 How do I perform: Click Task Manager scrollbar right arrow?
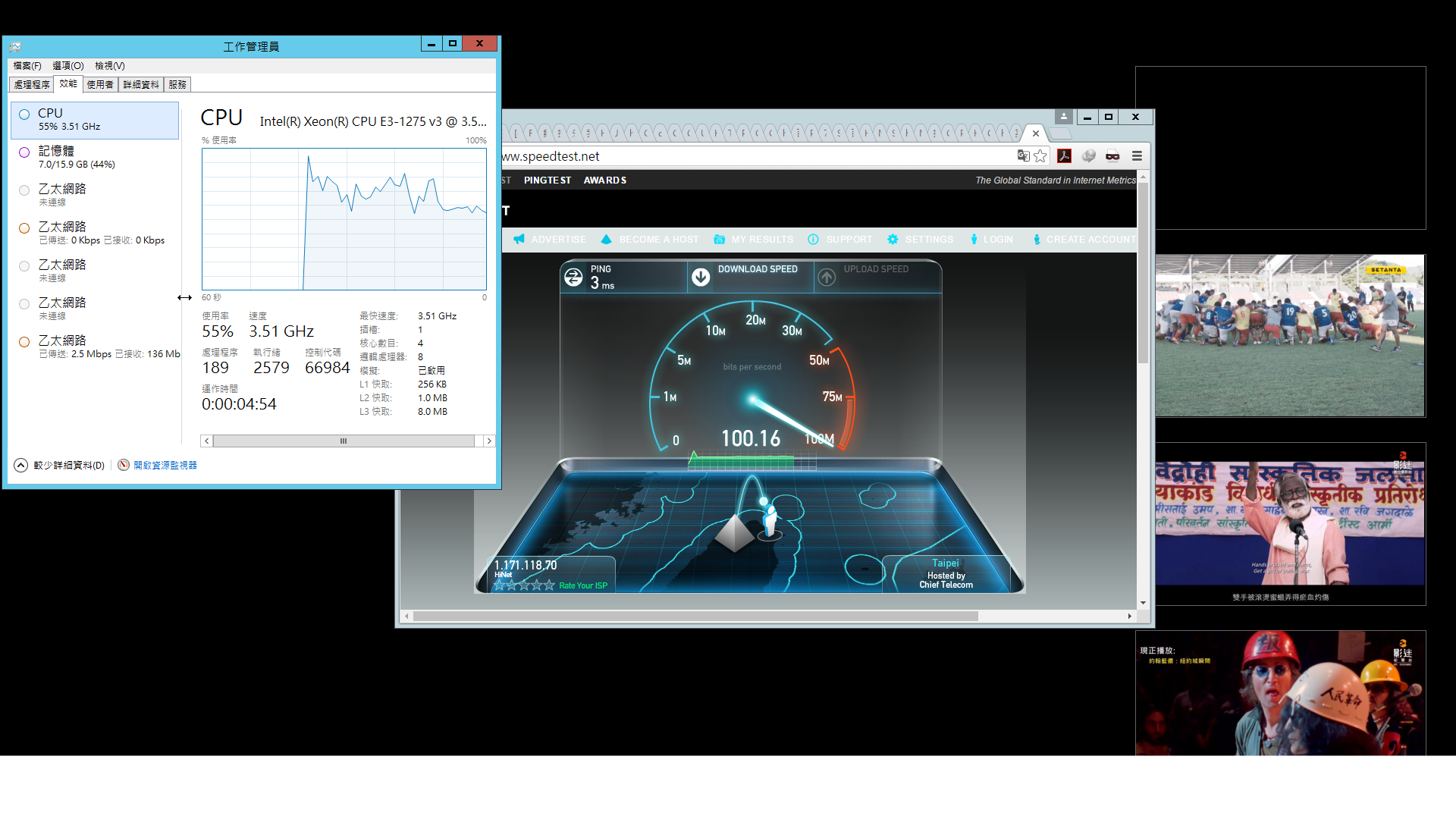pos(489,441)
